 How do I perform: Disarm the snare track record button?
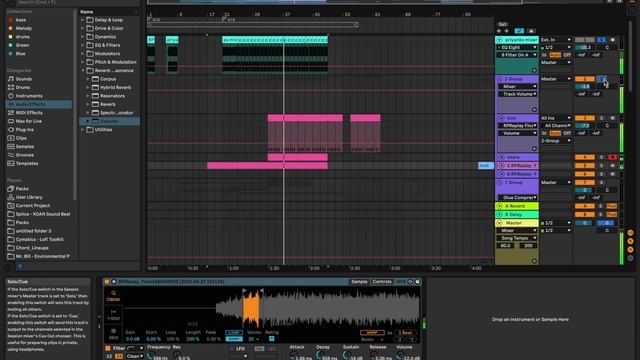click(x=612, y=157)
